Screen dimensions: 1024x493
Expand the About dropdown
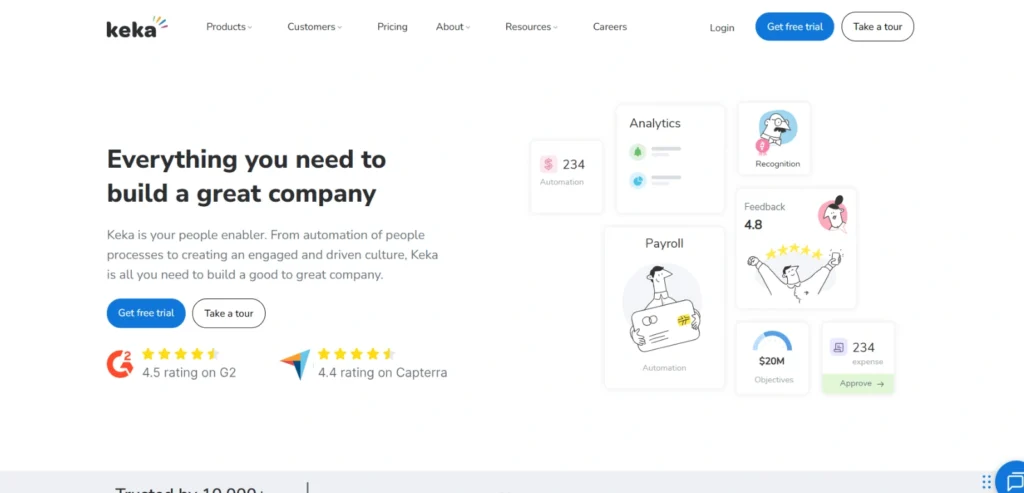tap(453, 27)
